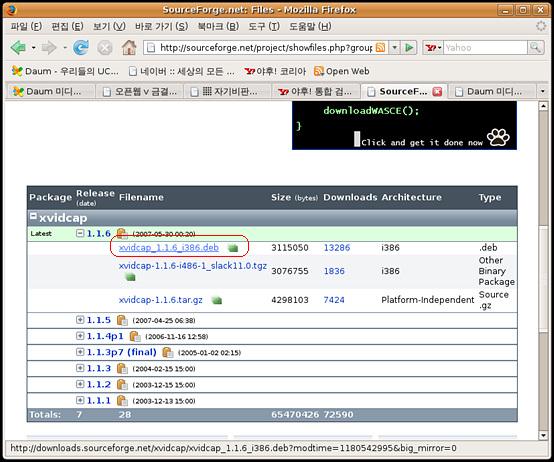This screenshot has height=462, width=554.
Task: Open the Open Web feed bookmark
Action: 342,71
